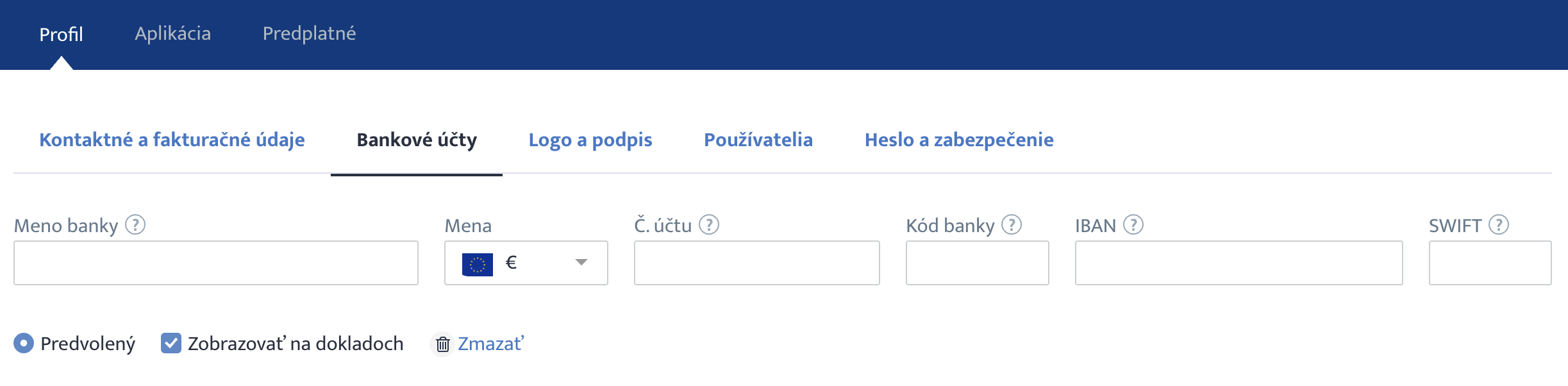This screenshot has width=1568, height=386.
Task: Go to the Profil tab
Action: 62,34
